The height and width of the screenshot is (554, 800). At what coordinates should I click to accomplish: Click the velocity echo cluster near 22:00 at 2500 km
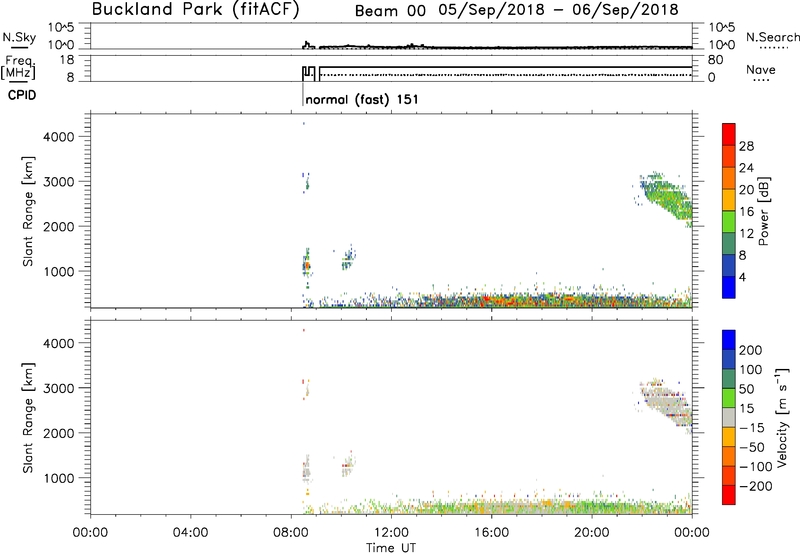point(666,406)
